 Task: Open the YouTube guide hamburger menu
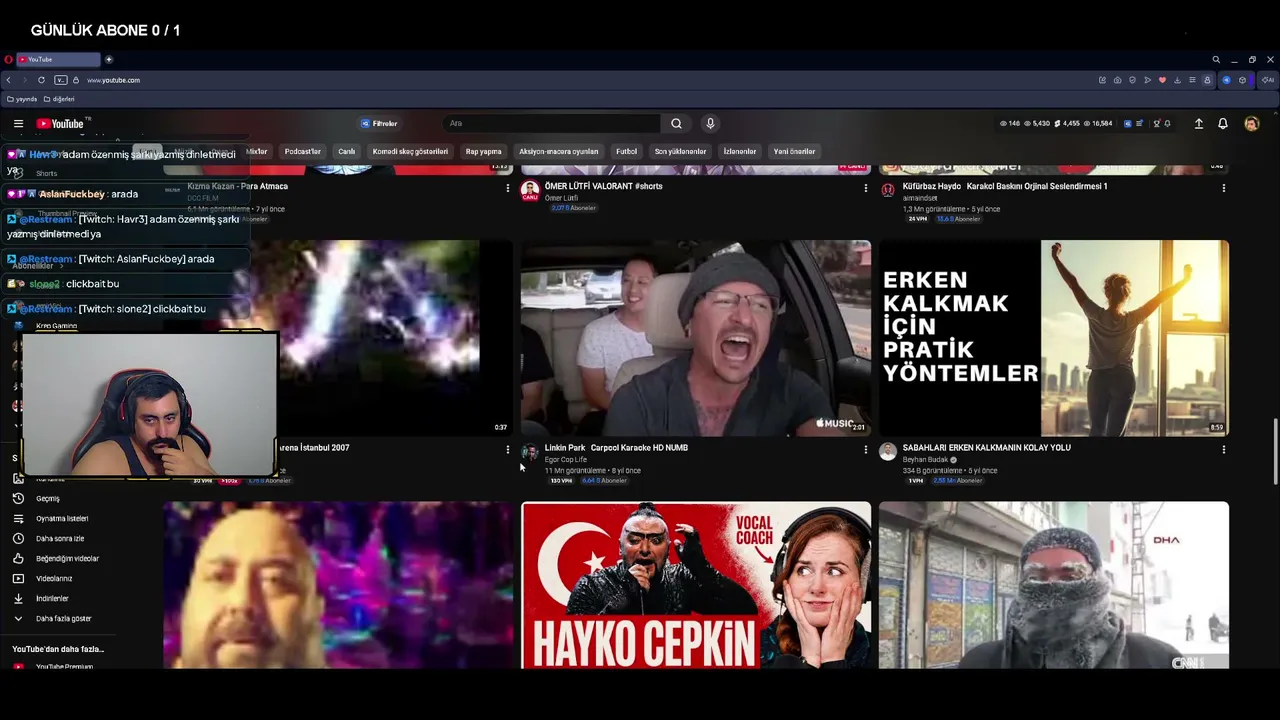[18, 124]
